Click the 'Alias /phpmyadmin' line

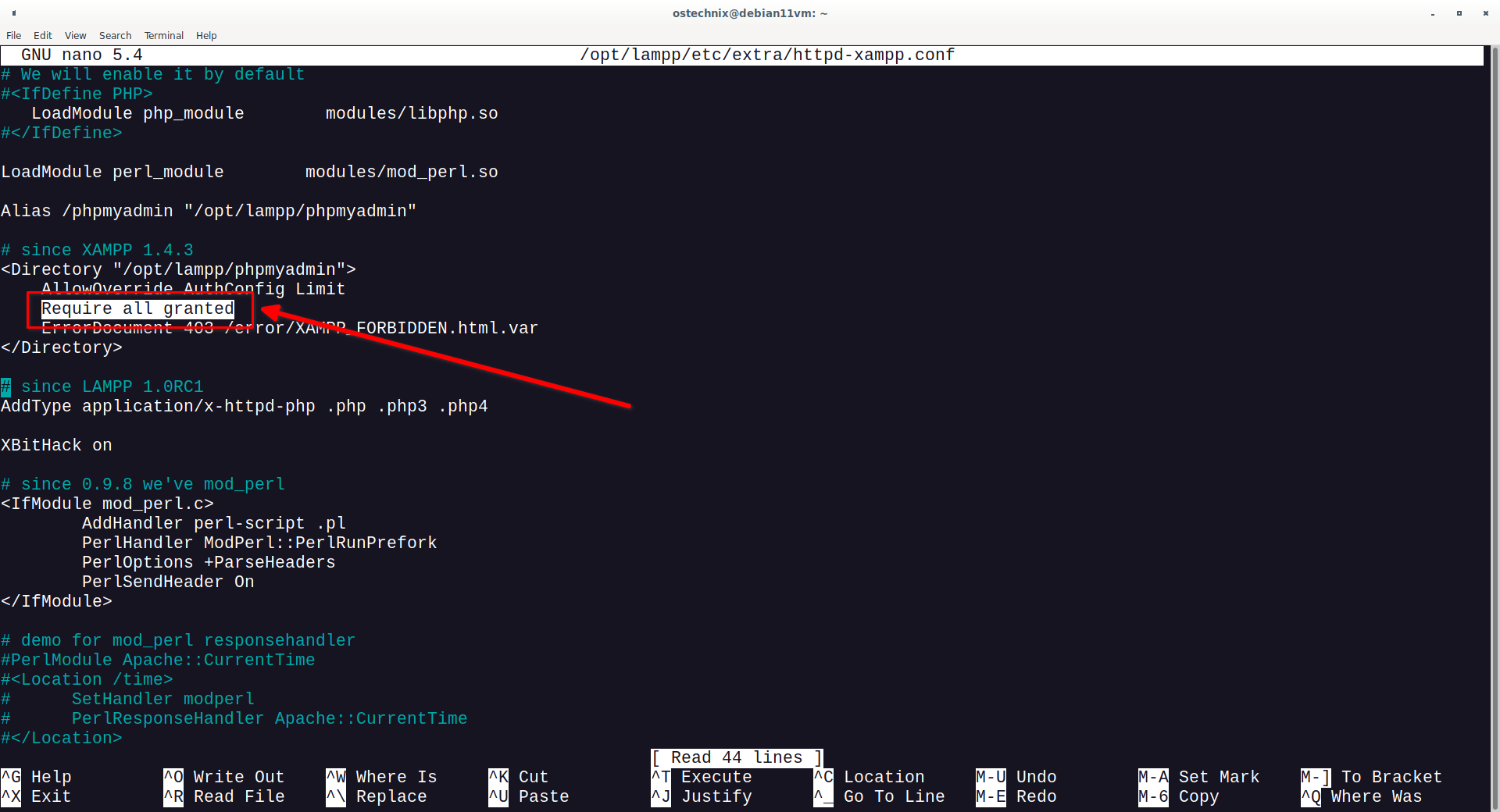(209, 211)
